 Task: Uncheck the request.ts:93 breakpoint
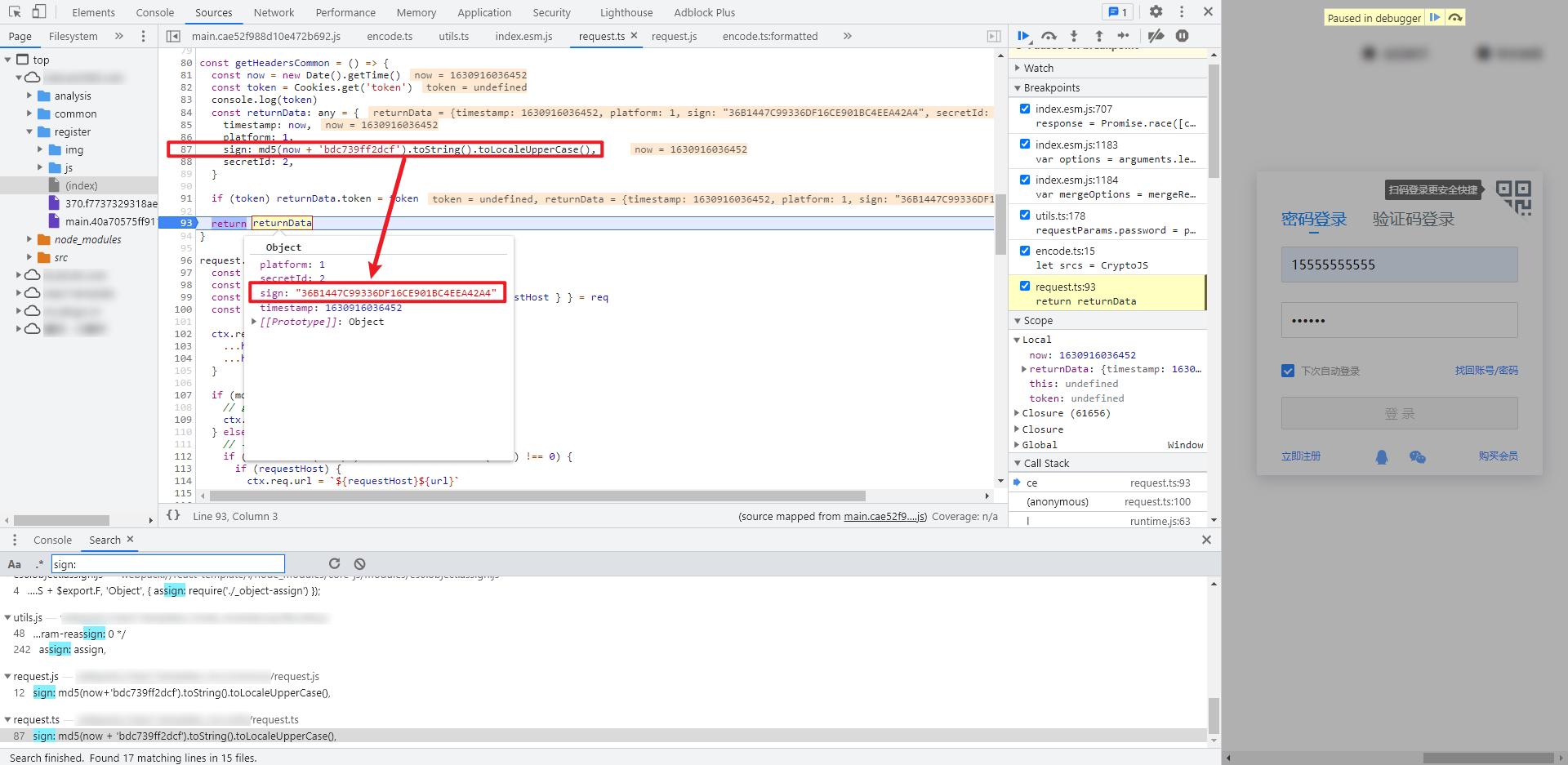pyautogui.click(x=1025, y=287)
